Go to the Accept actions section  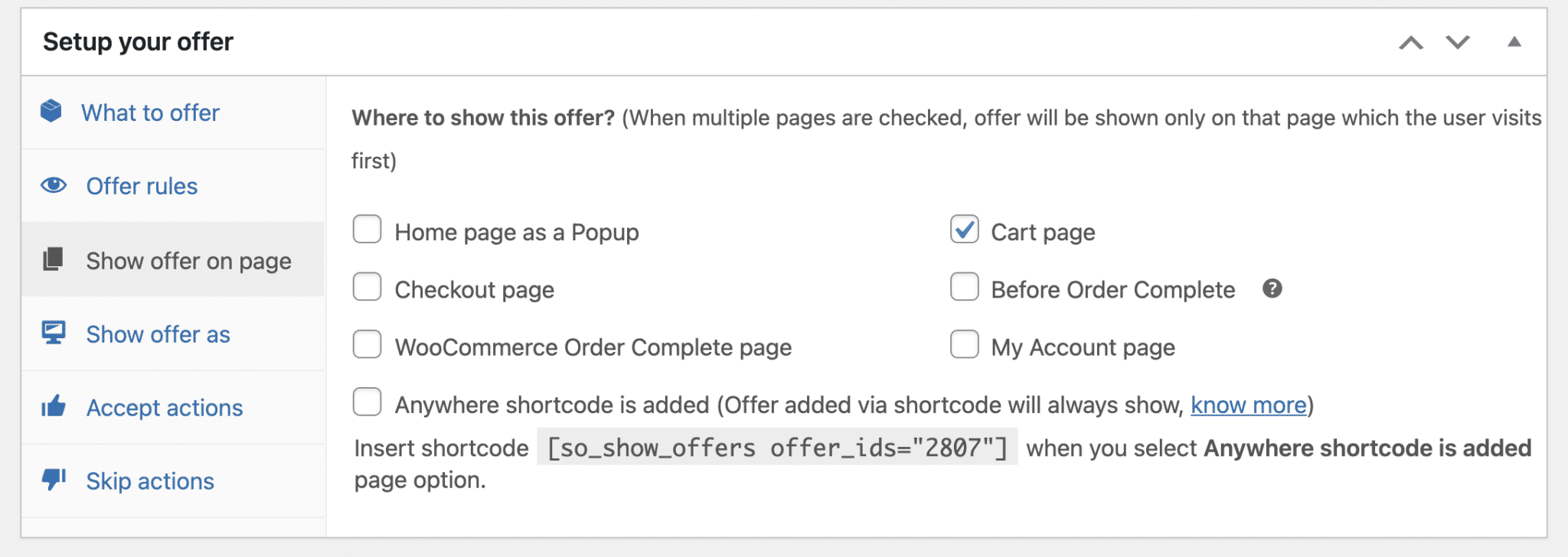(164, 408)
